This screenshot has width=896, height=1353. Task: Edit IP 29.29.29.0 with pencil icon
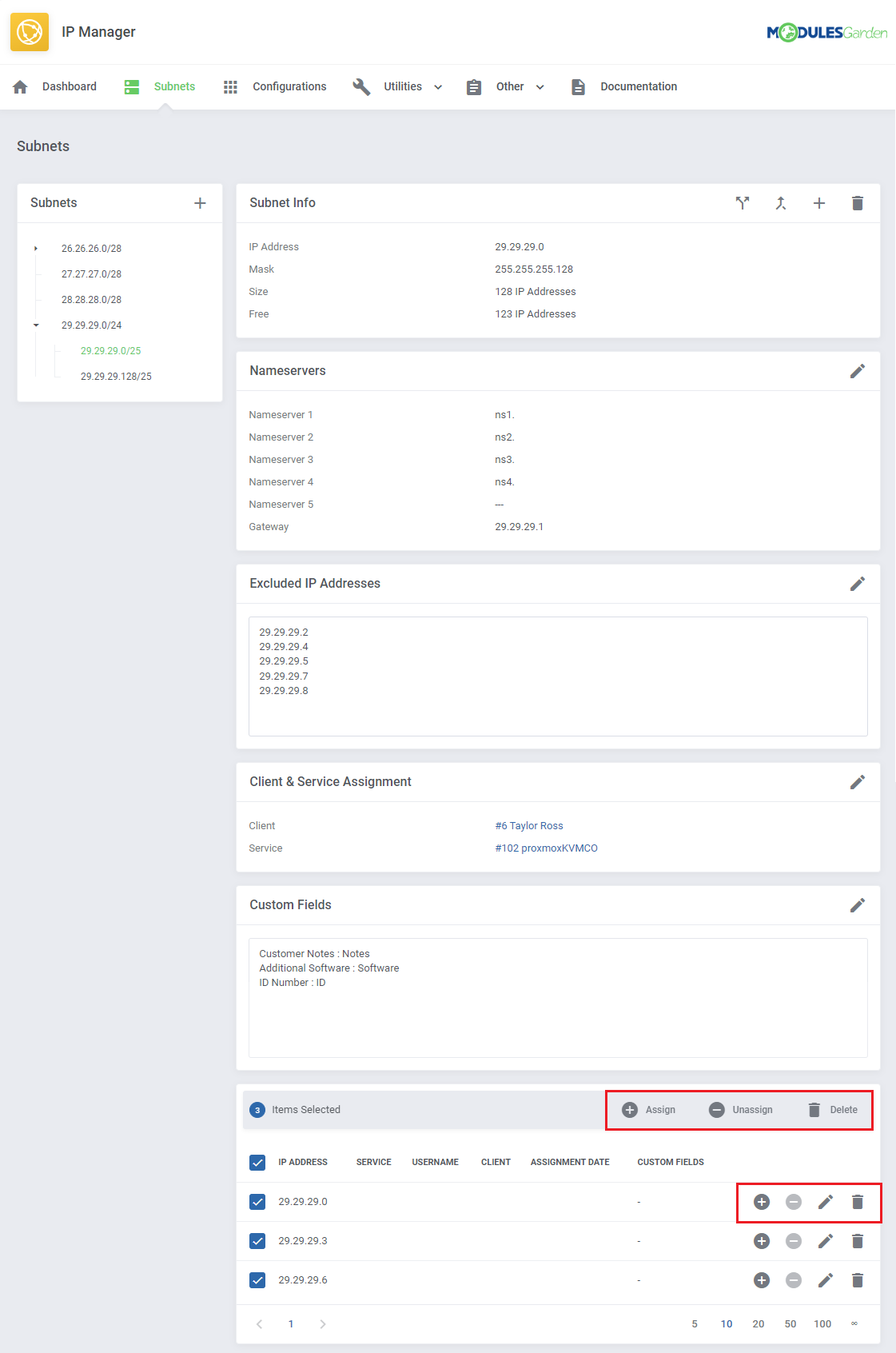(826, 1202)
